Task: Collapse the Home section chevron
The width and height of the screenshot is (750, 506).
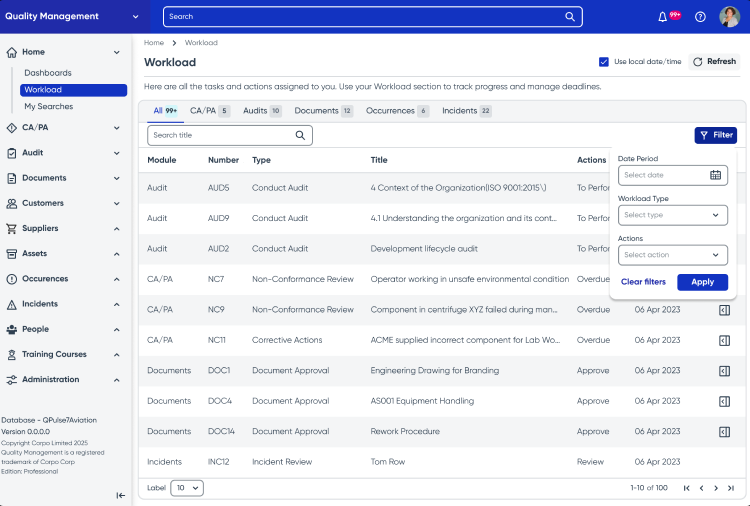Action: [117, 52]
